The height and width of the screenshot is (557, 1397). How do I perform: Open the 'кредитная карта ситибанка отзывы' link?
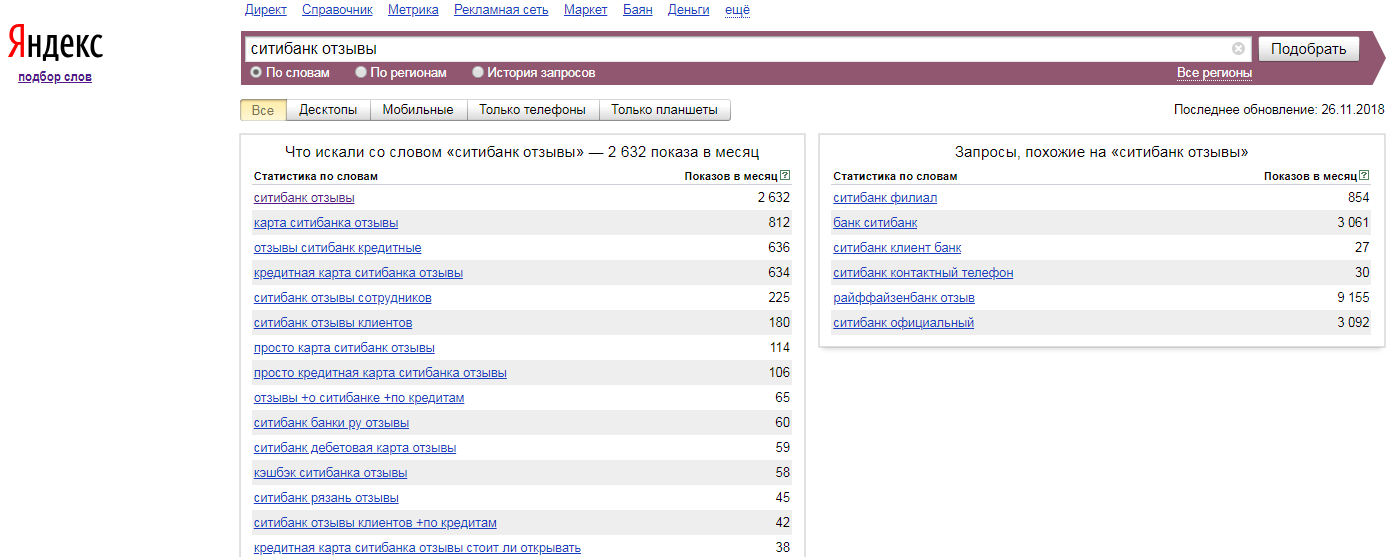click(x=358, y=273)
